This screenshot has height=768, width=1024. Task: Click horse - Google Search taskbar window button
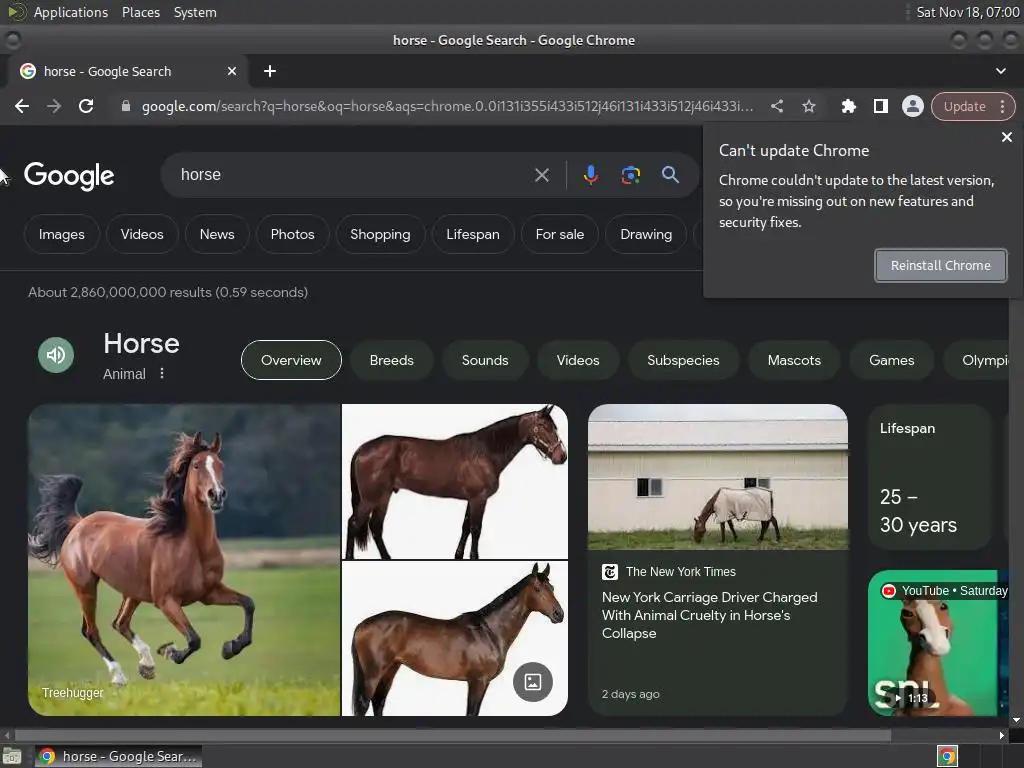(x=118, y=756)
